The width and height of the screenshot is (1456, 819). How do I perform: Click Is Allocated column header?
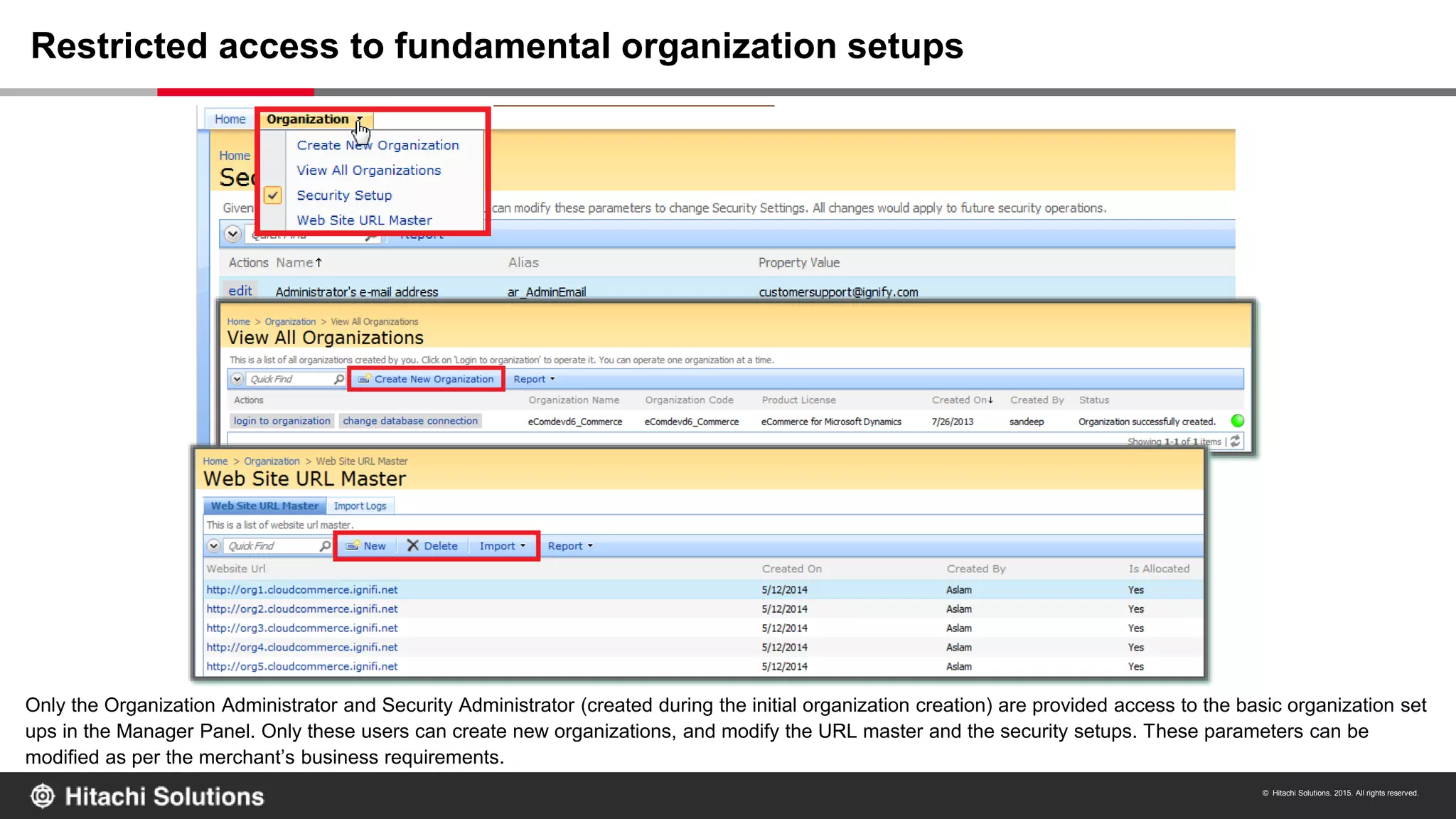(x=1159, y=569)
